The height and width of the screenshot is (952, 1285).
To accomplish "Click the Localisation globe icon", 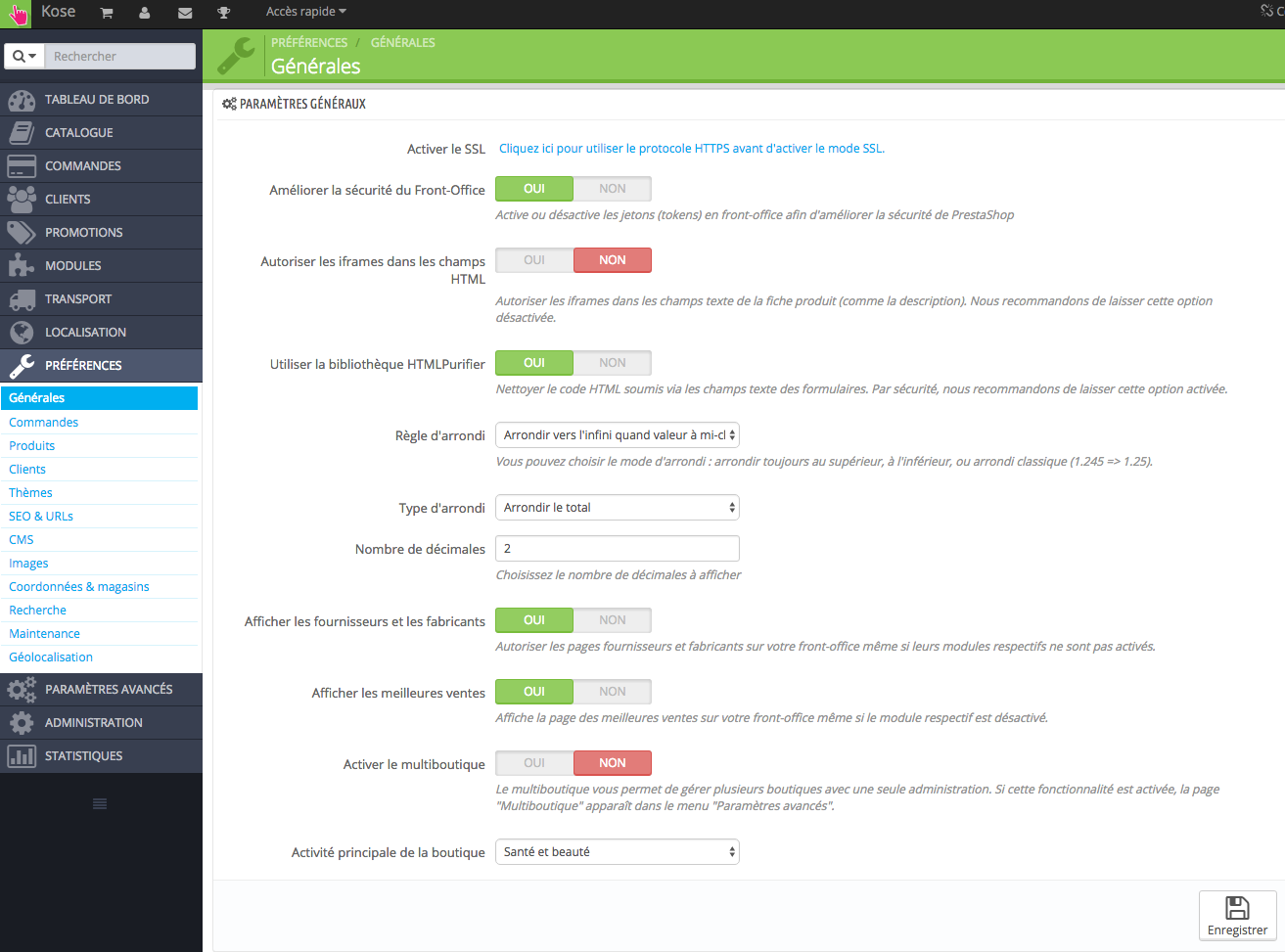I will (22, 333).
